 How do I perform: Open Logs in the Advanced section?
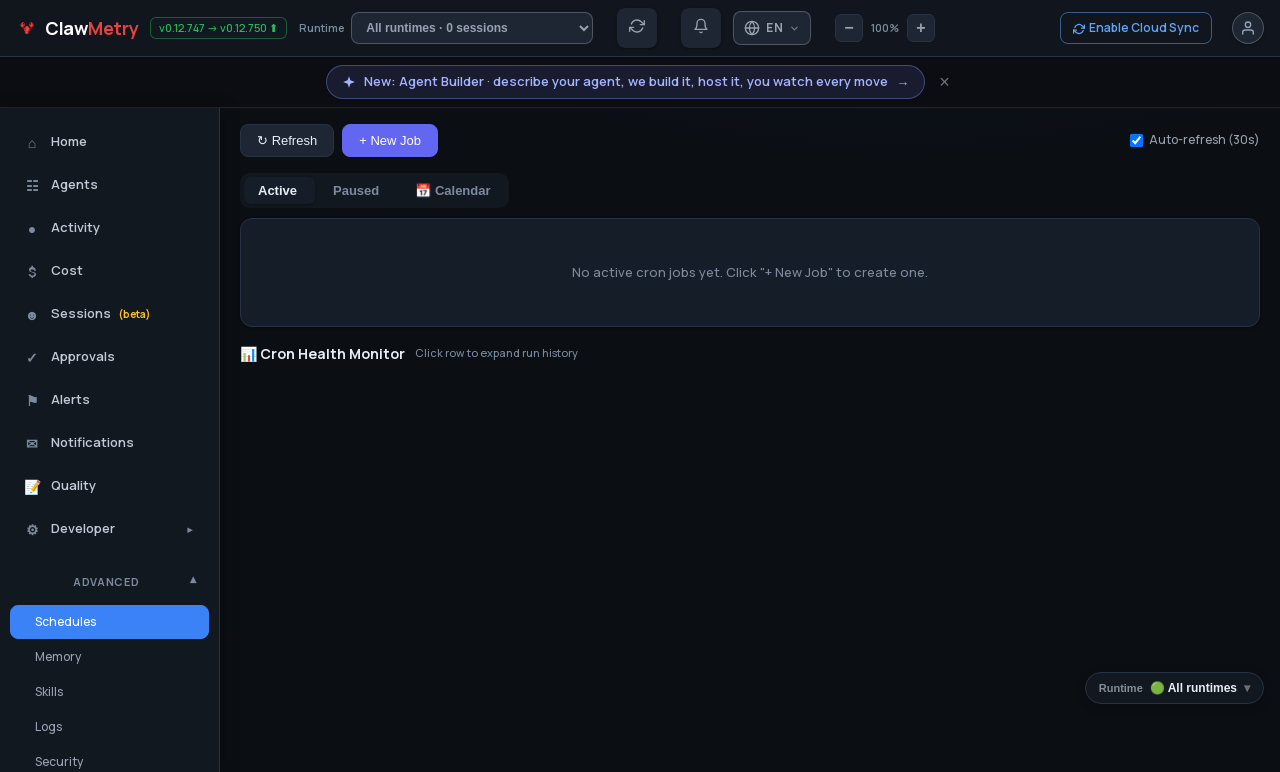point(109,727)
